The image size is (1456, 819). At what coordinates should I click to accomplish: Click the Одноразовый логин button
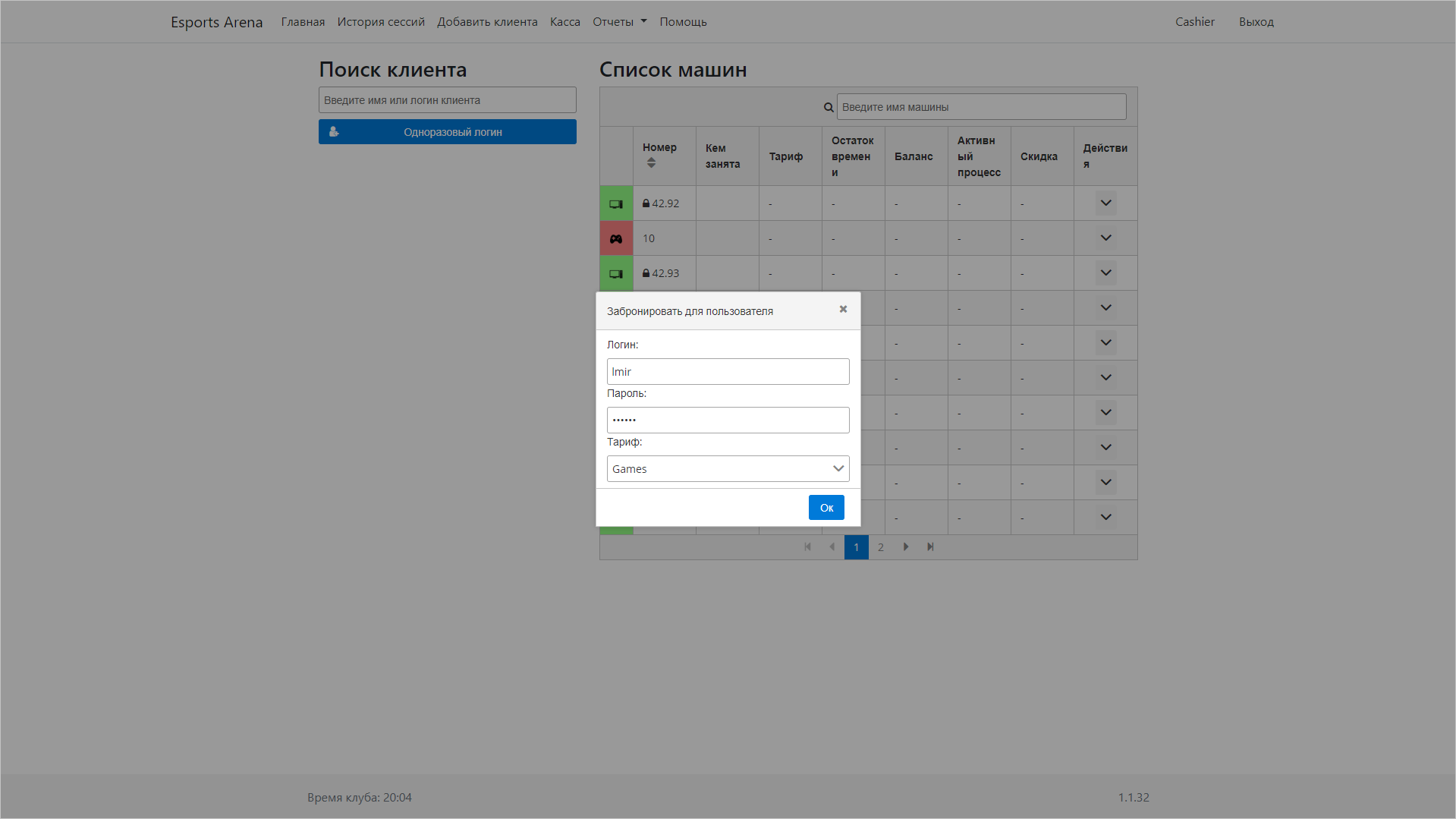pos(447,132)
